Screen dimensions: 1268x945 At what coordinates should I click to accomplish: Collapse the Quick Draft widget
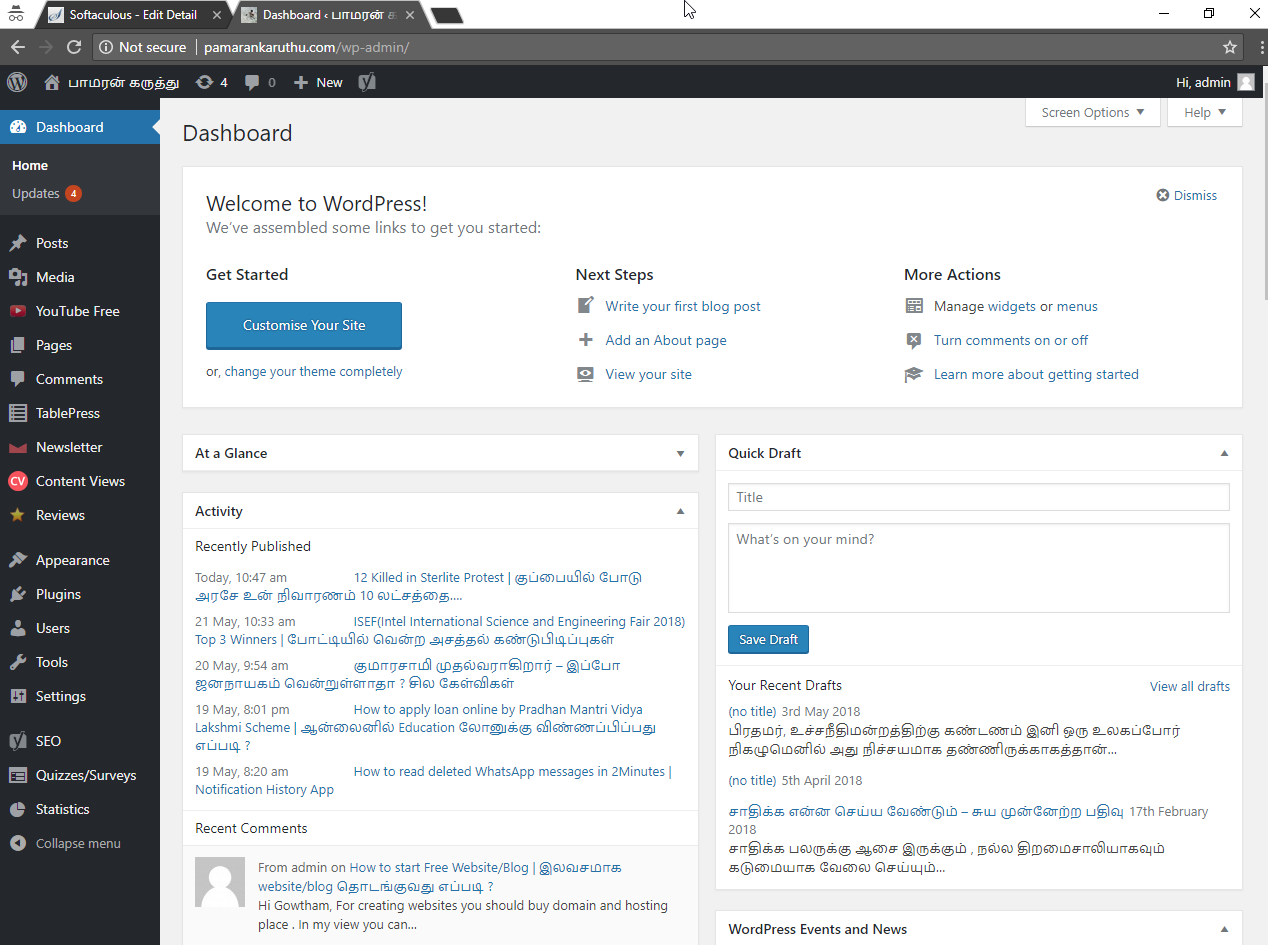click(1224, 453)
